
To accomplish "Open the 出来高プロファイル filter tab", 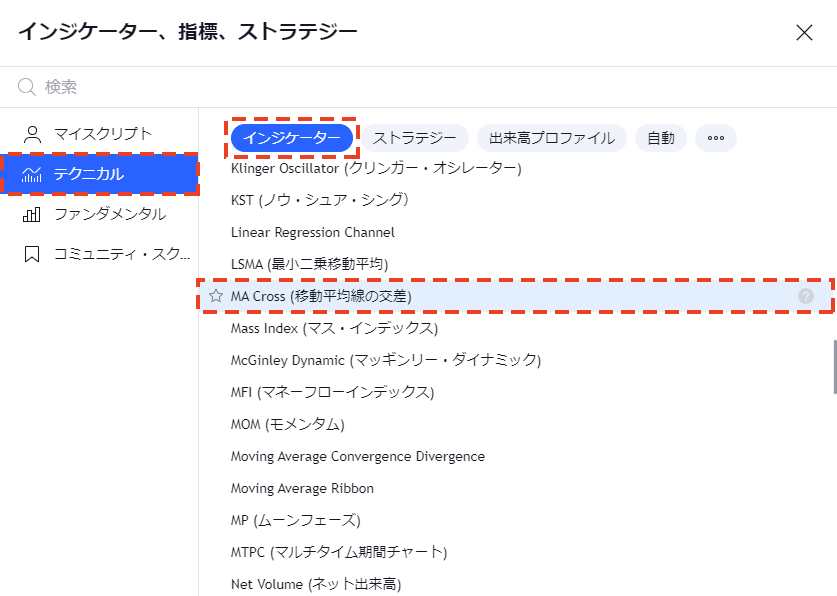I will (x=552, y=138).
